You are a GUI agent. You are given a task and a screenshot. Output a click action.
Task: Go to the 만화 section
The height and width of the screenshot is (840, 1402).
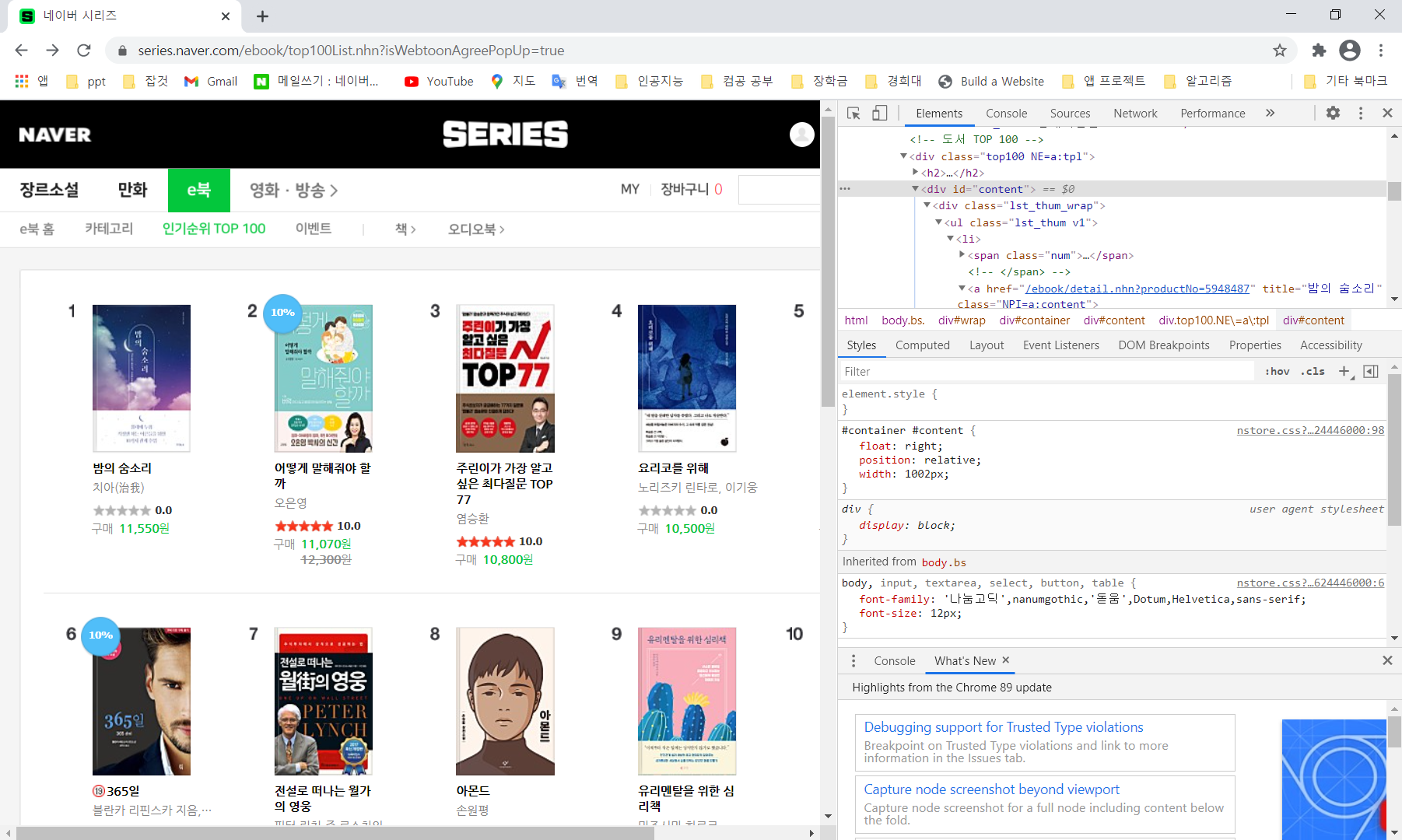132,190
